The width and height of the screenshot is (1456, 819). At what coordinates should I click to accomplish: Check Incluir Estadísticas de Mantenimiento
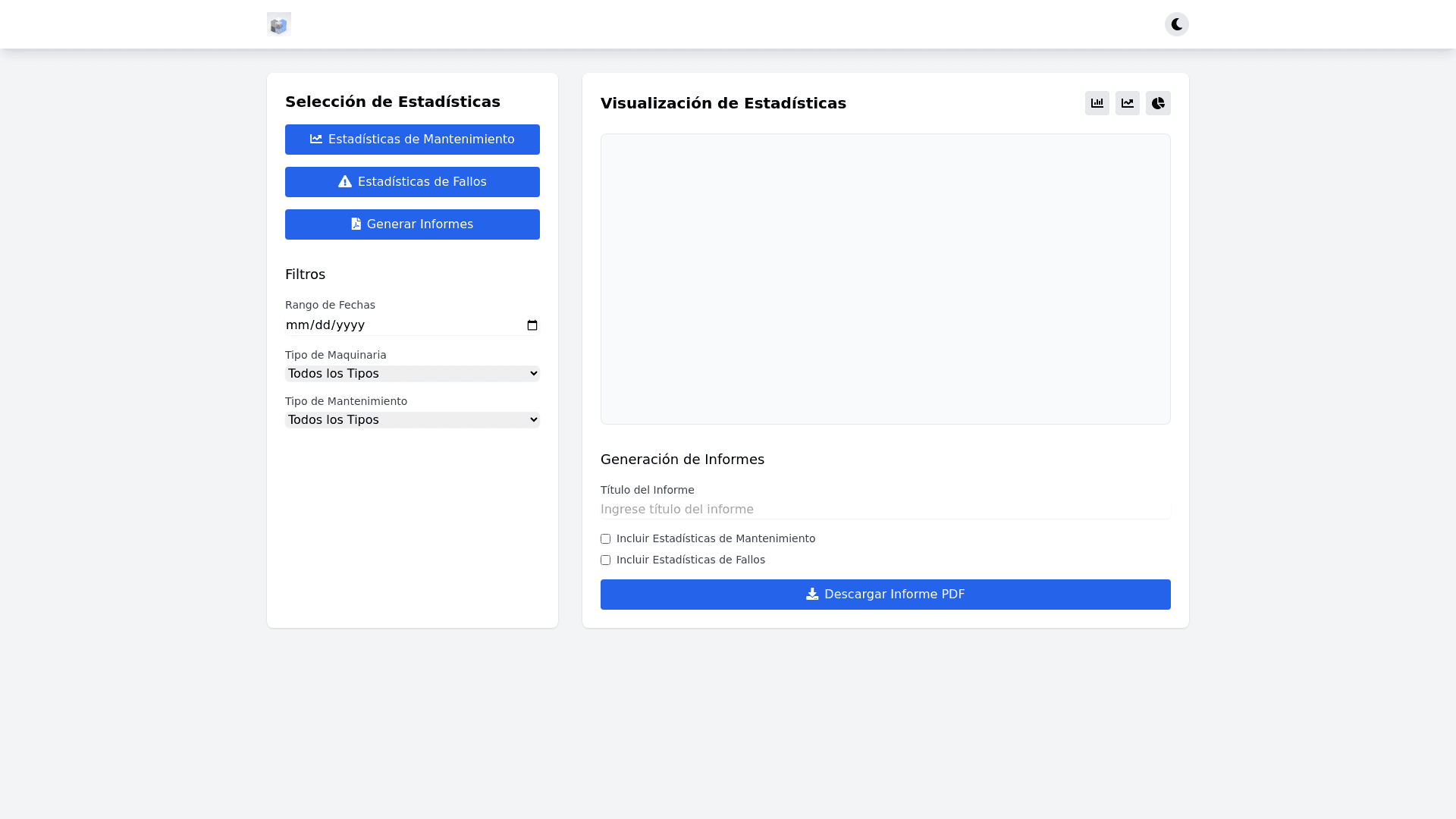[x=605, y=539]
